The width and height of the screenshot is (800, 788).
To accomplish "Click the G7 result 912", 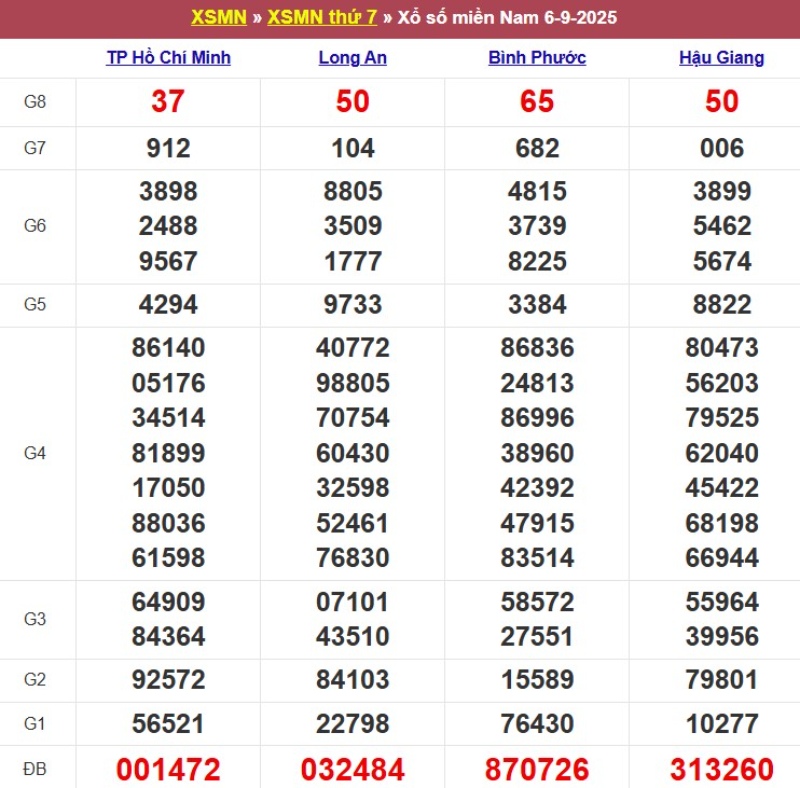I will 168,149.
